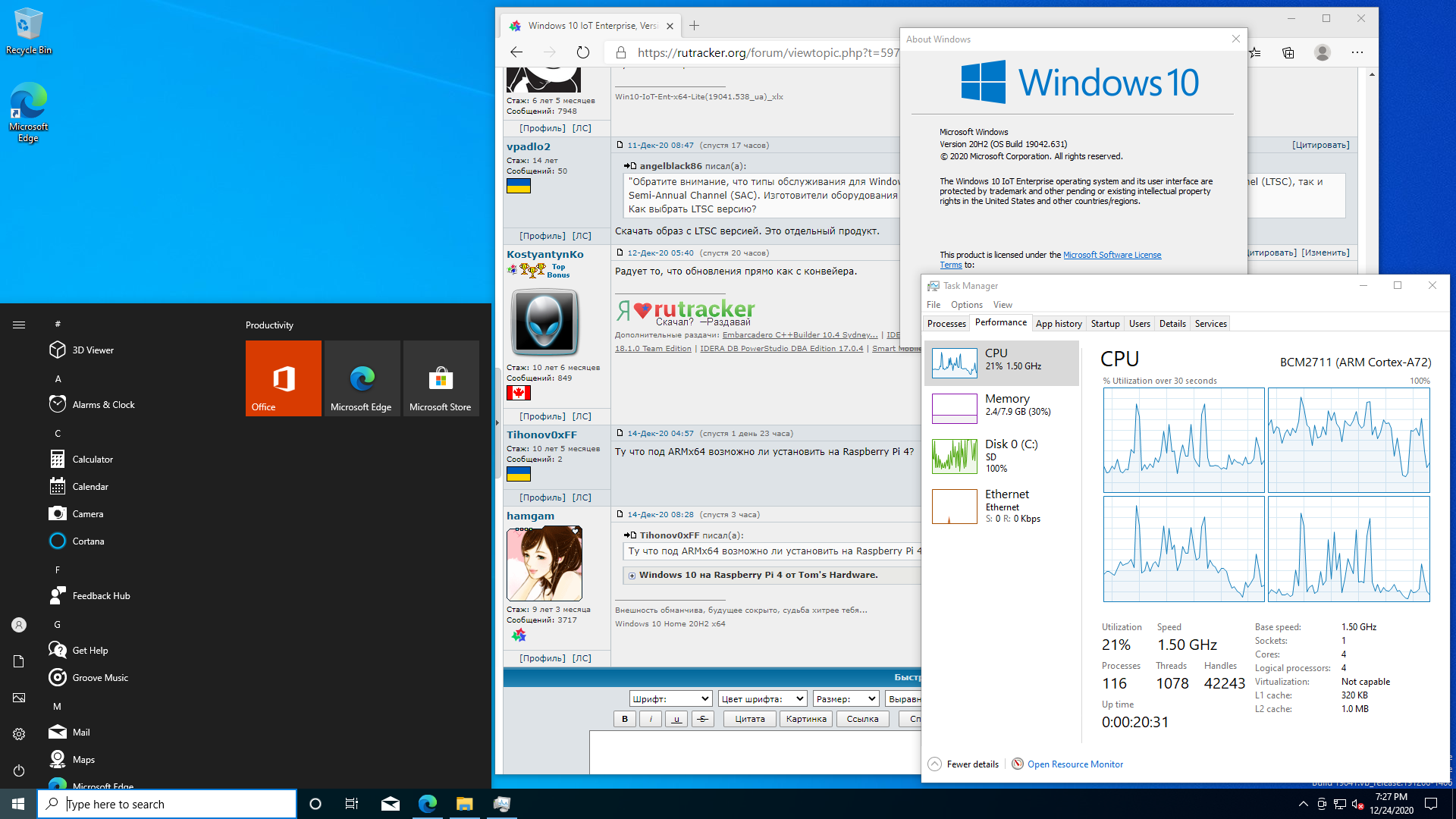Viewport: 1456px width, 819px height.
Task: Switch to App history tab
Action: tap(1059, 324)
